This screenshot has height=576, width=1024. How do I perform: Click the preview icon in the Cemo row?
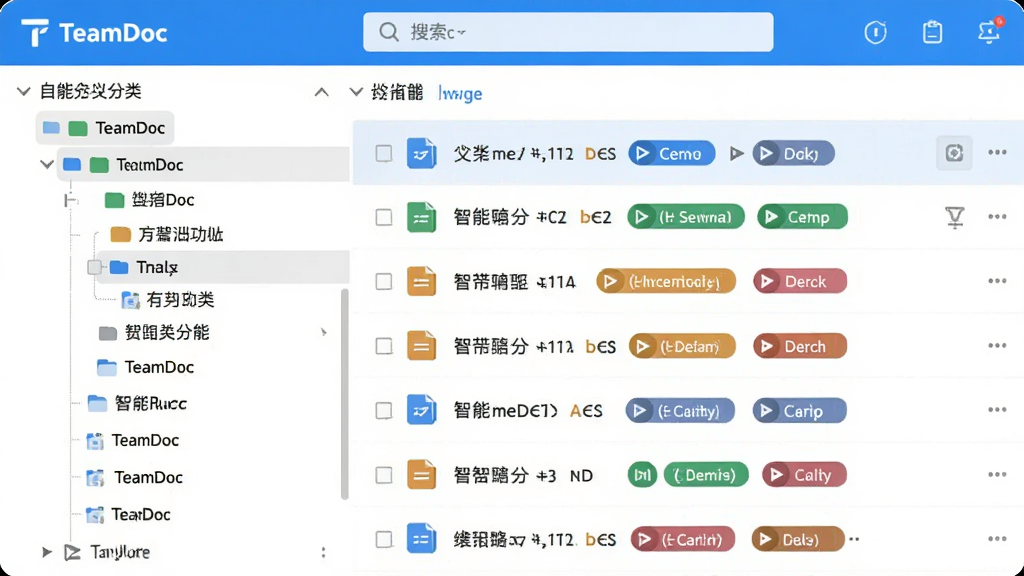click(x=954, y=153)
